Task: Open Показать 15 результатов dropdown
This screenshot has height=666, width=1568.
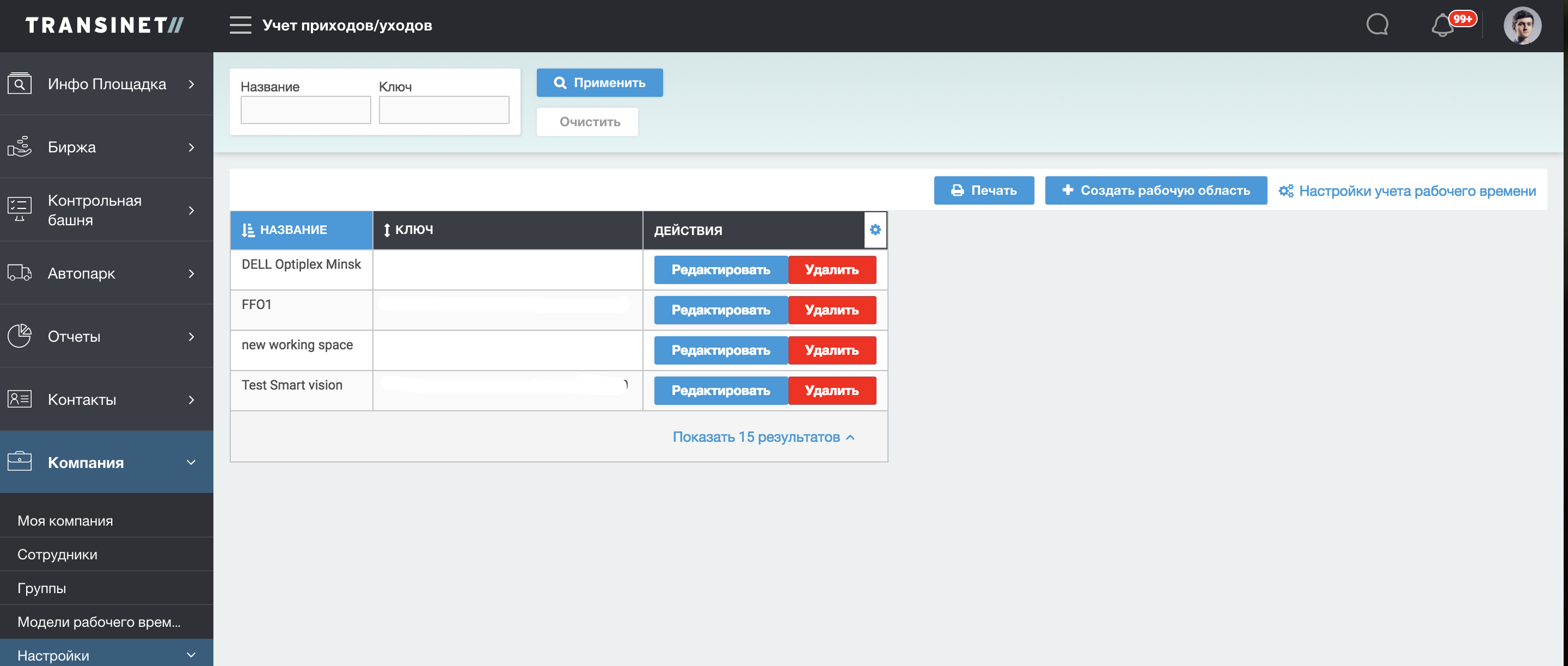Action: [763, 437]
